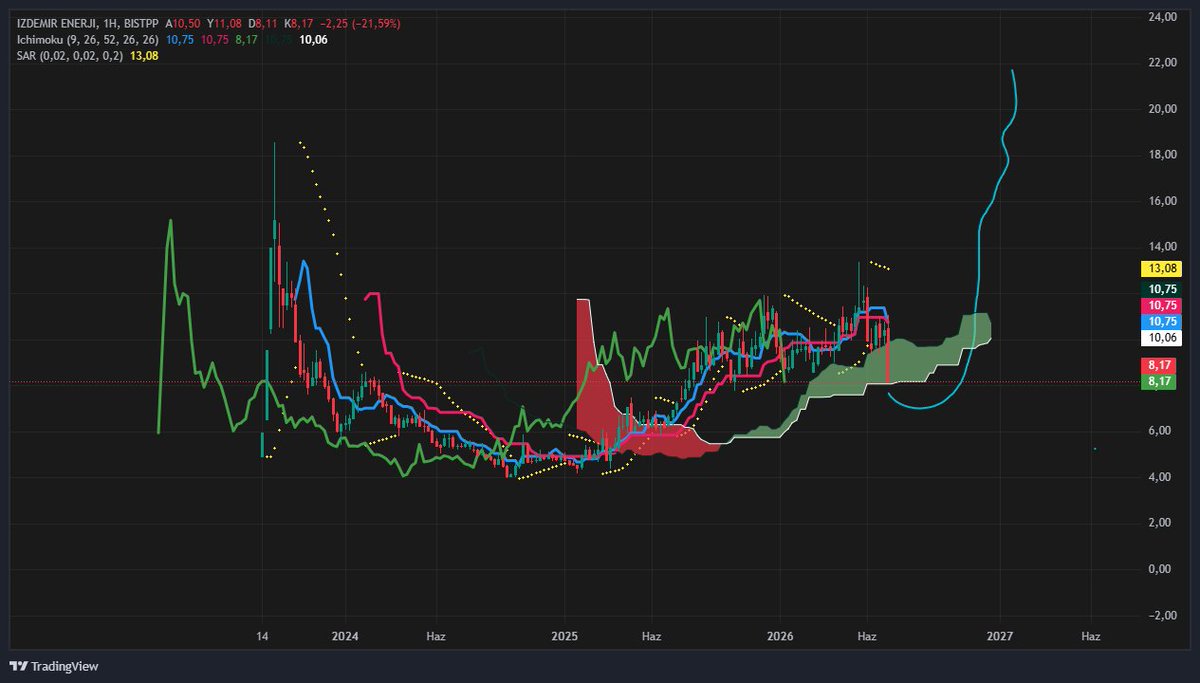Click the 0,00 price axis label

(1161, 569)
